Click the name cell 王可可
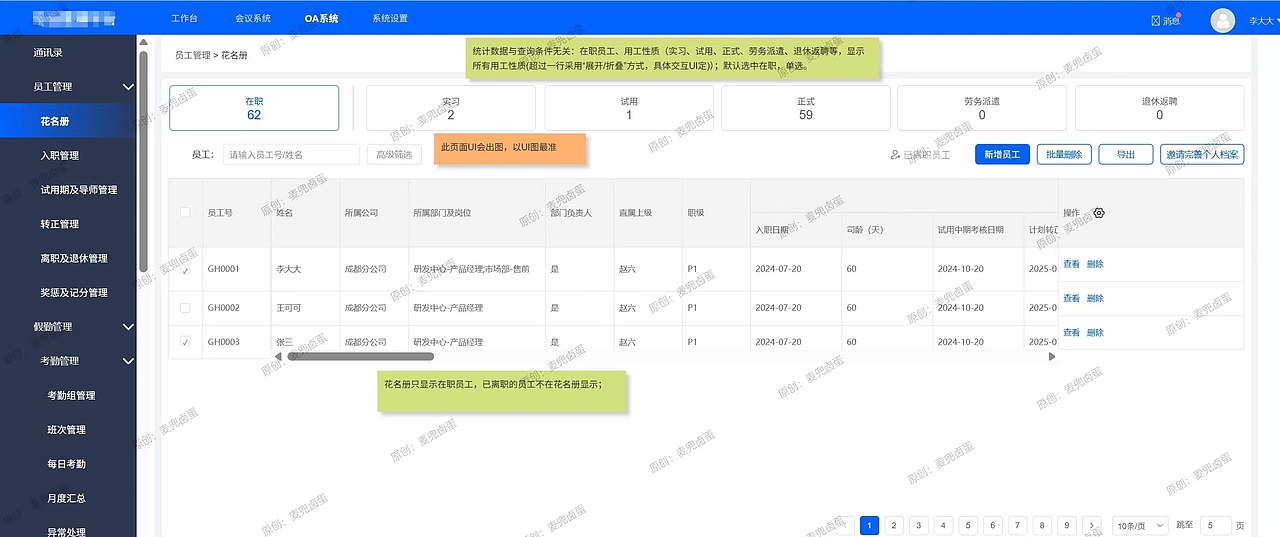This screenshot has height=537, width=1280. (287, 308)
